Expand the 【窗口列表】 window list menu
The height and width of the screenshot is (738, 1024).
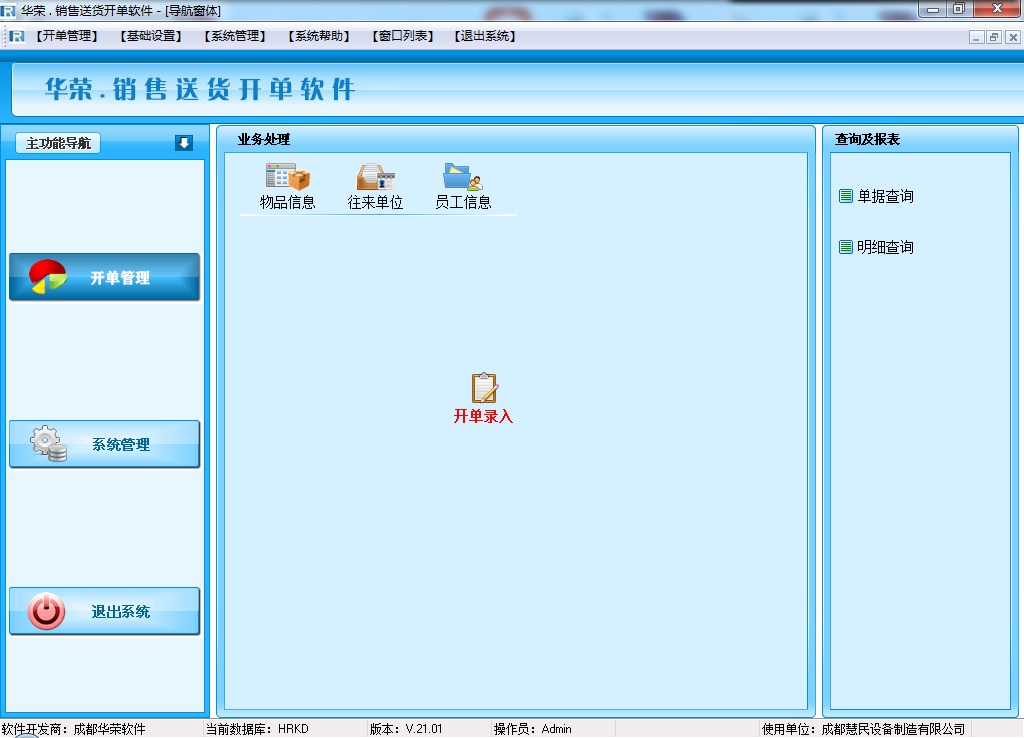coord(402,36)
